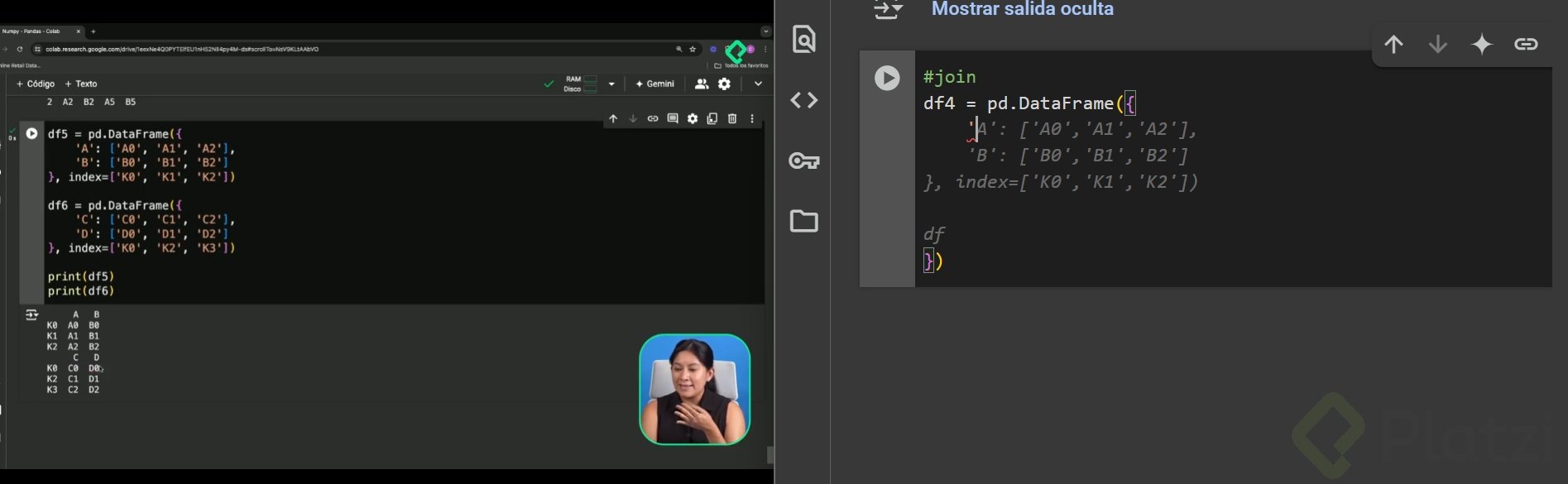Image resolution: width=1568 pixels, height=484 pixels.
Task: Open the editor settings gear in the cell toolbar
Action: (x=693, y=119)
